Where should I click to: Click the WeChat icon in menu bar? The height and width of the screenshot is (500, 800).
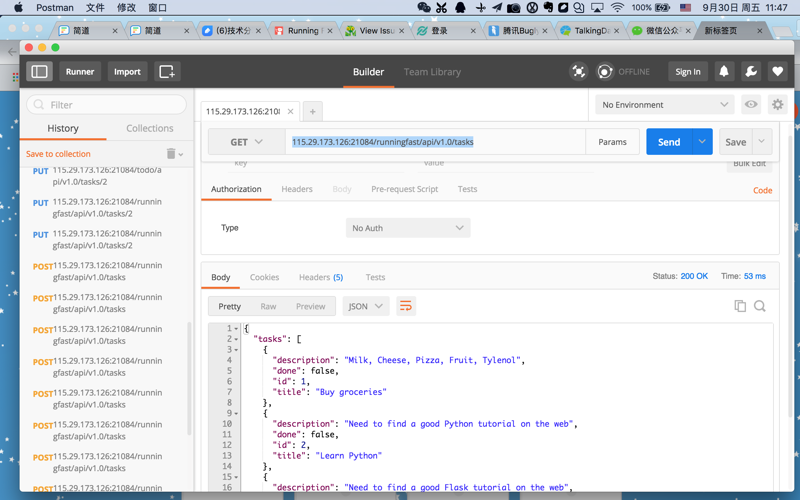pos(423,7)
